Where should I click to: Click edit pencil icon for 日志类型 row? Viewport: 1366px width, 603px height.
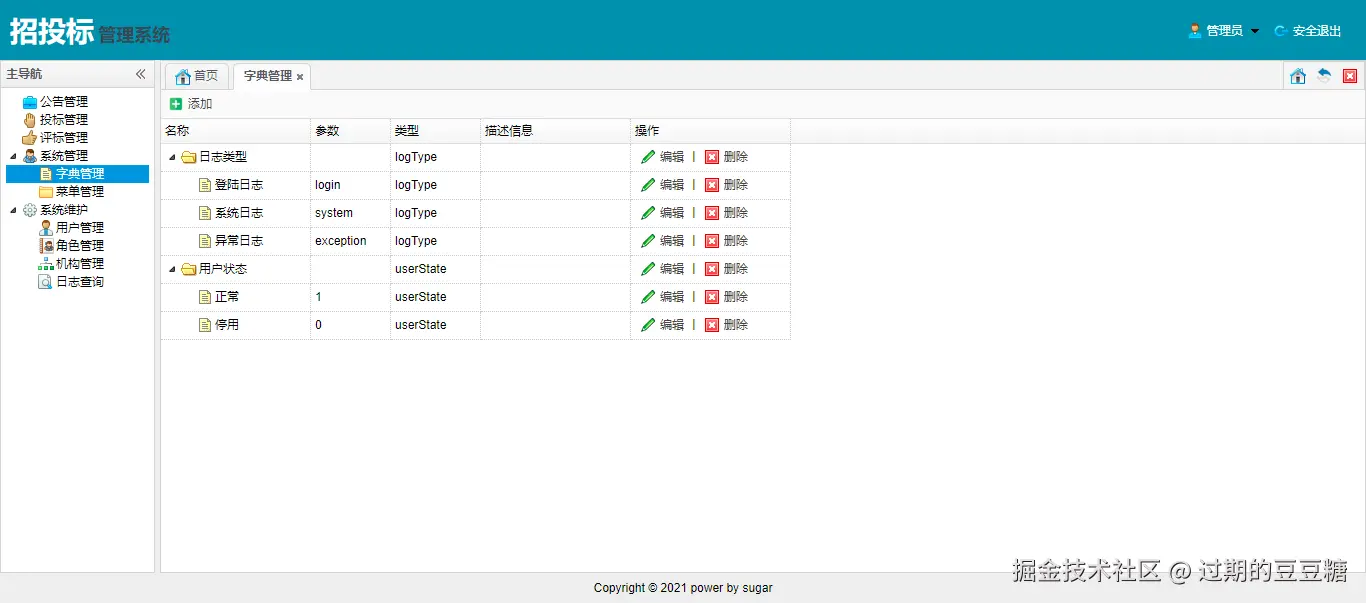pyautogui.click(x=648, y=157)
